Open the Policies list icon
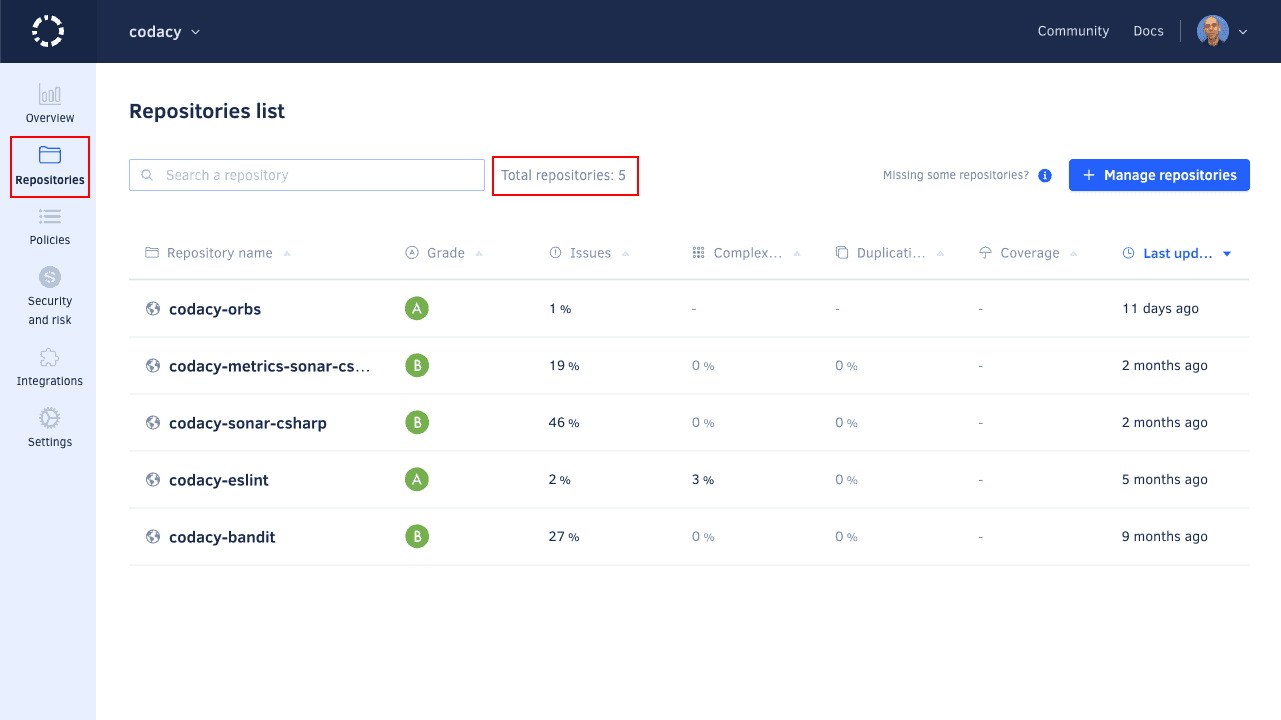This screenshot has width=1281, height=720. pos(50,216)
